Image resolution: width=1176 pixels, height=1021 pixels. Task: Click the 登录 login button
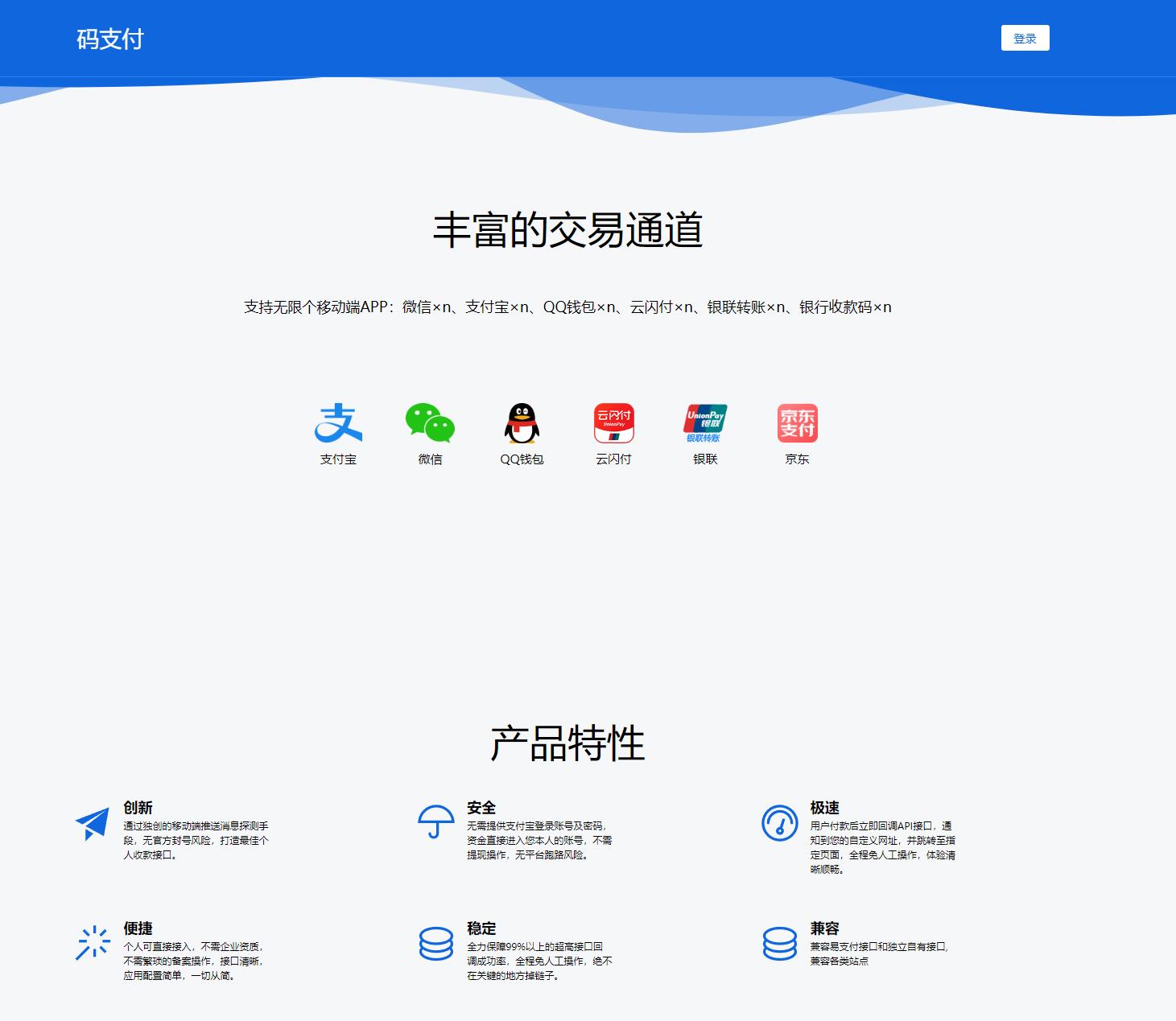pos(1025,38)
